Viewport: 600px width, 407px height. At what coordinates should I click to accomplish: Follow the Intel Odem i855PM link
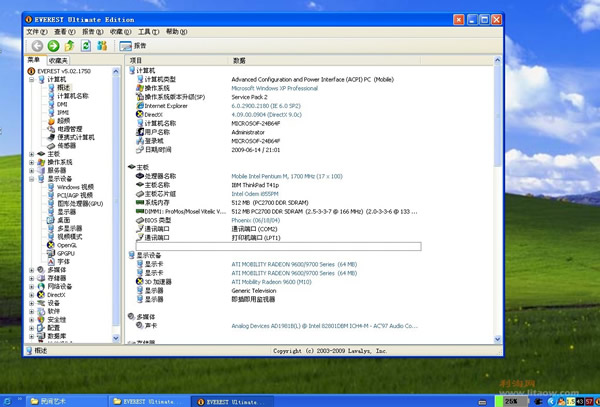(x=255, y=194)
